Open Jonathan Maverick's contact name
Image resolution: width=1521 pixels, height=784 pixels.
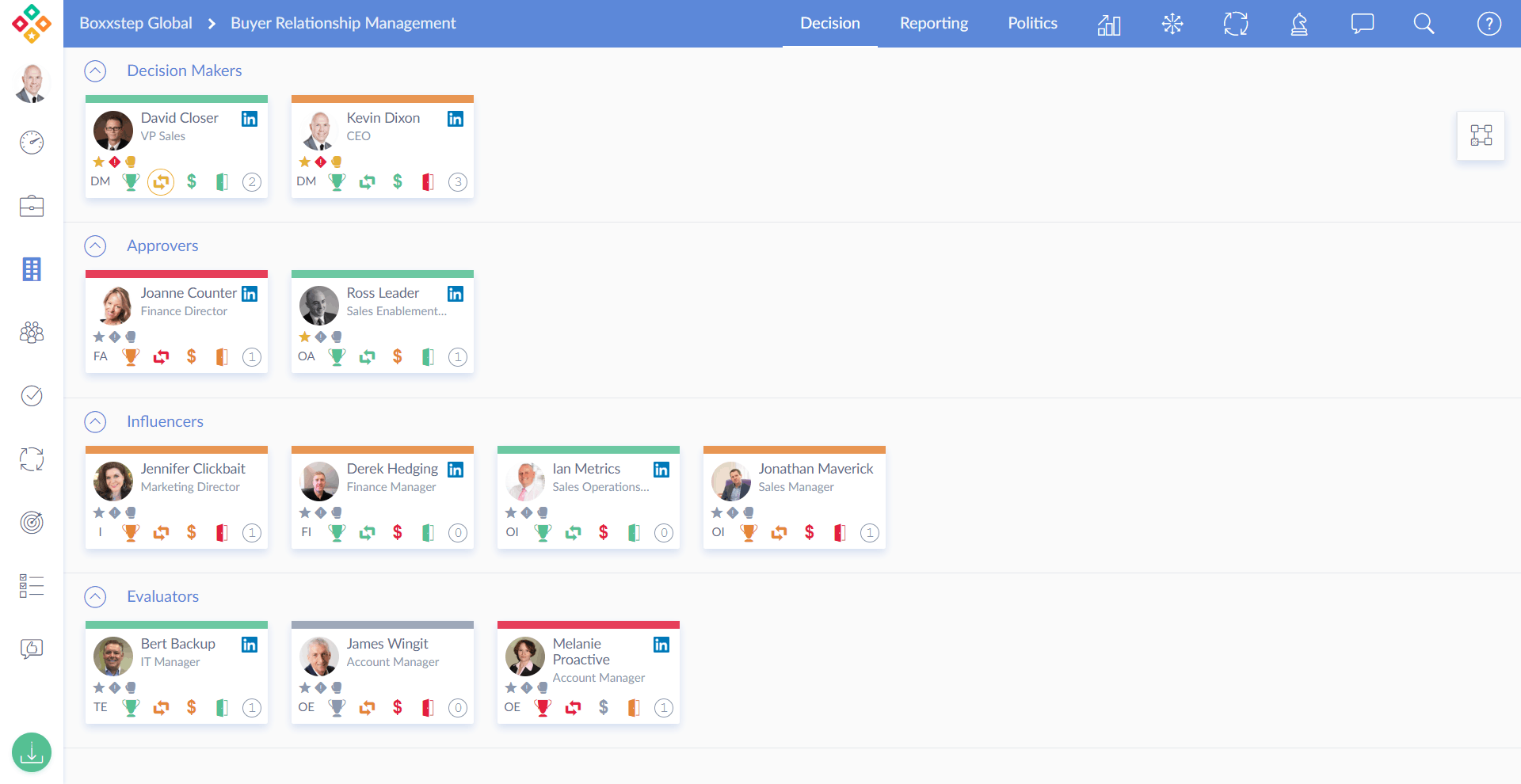[x=815, y=469]
